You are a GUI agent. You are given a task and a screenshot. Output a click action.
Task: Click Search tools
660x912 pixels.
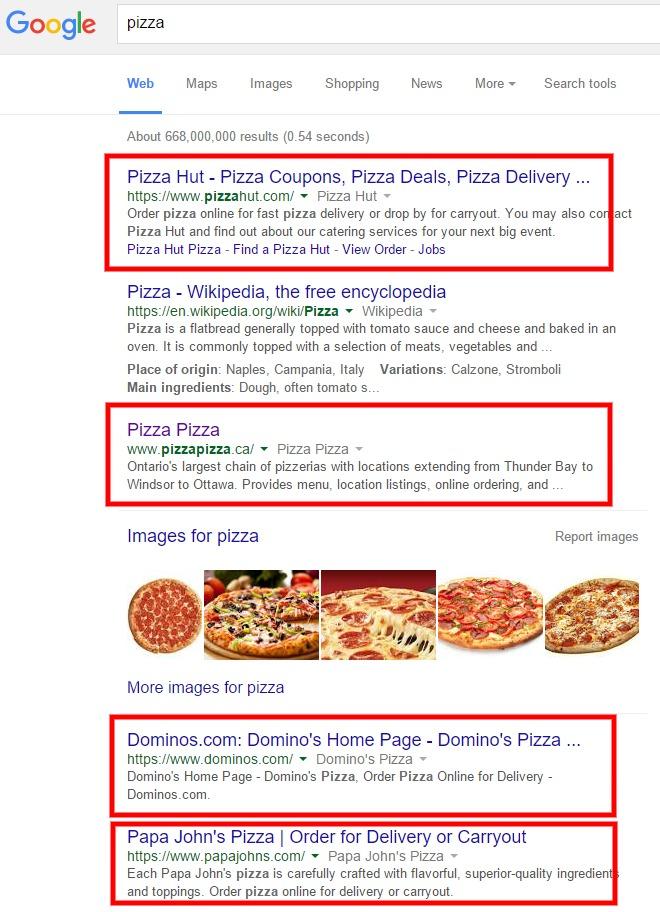tap(580, 83)
